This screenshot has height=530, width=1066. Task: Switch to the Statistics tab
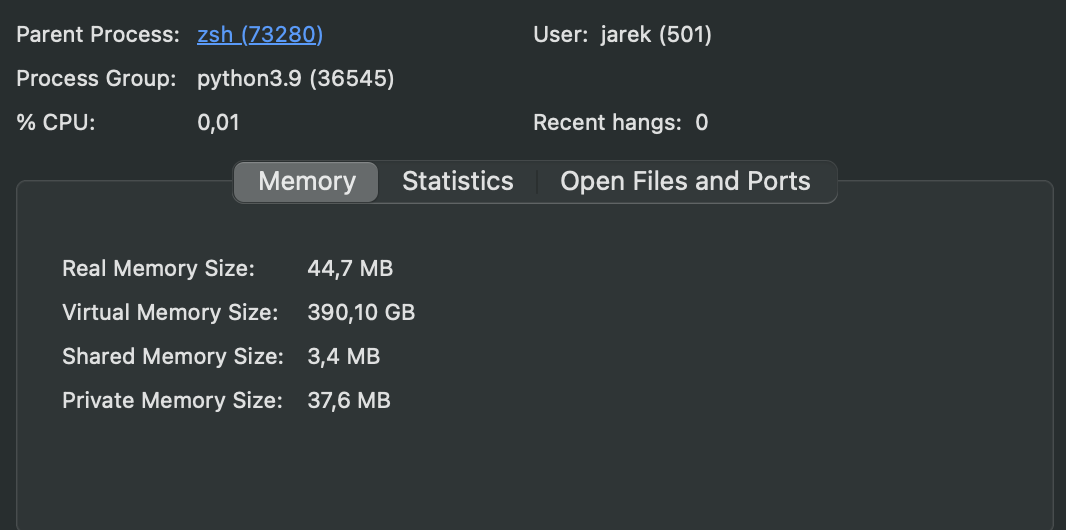point(458,181)
